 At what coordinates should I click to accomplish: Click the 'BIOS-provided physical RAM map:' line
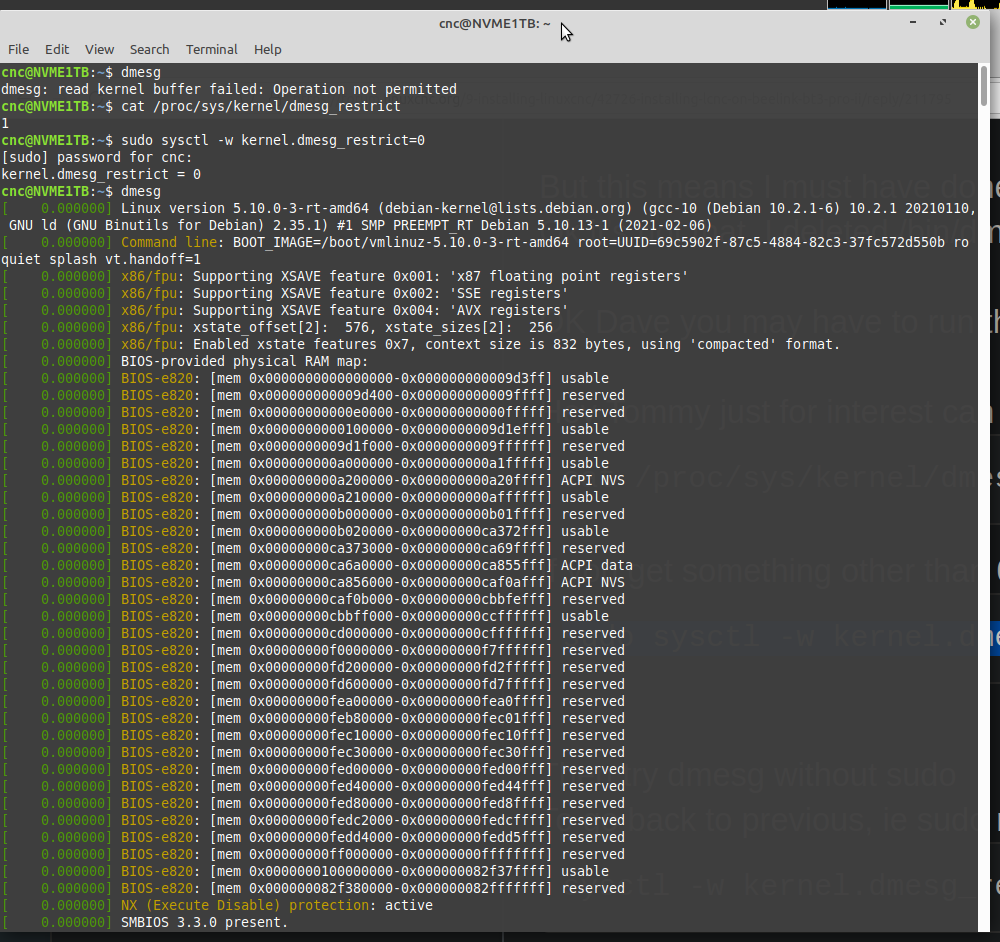pos(185,361)
